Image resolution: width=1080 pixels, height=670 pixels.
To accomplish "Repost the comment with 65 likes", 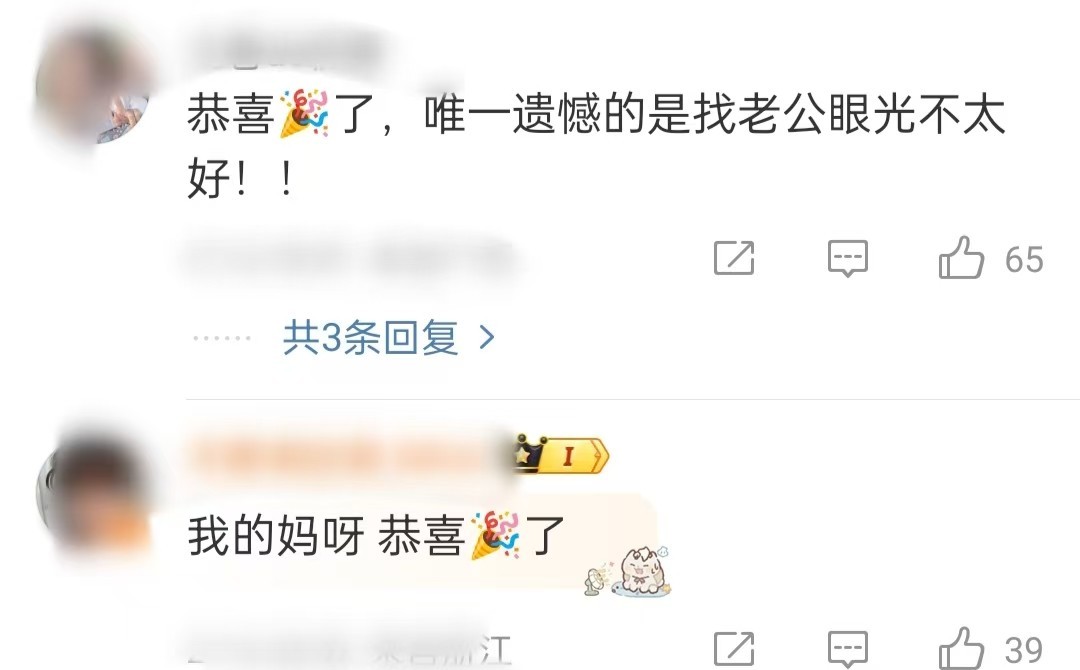I will (734, 258).
